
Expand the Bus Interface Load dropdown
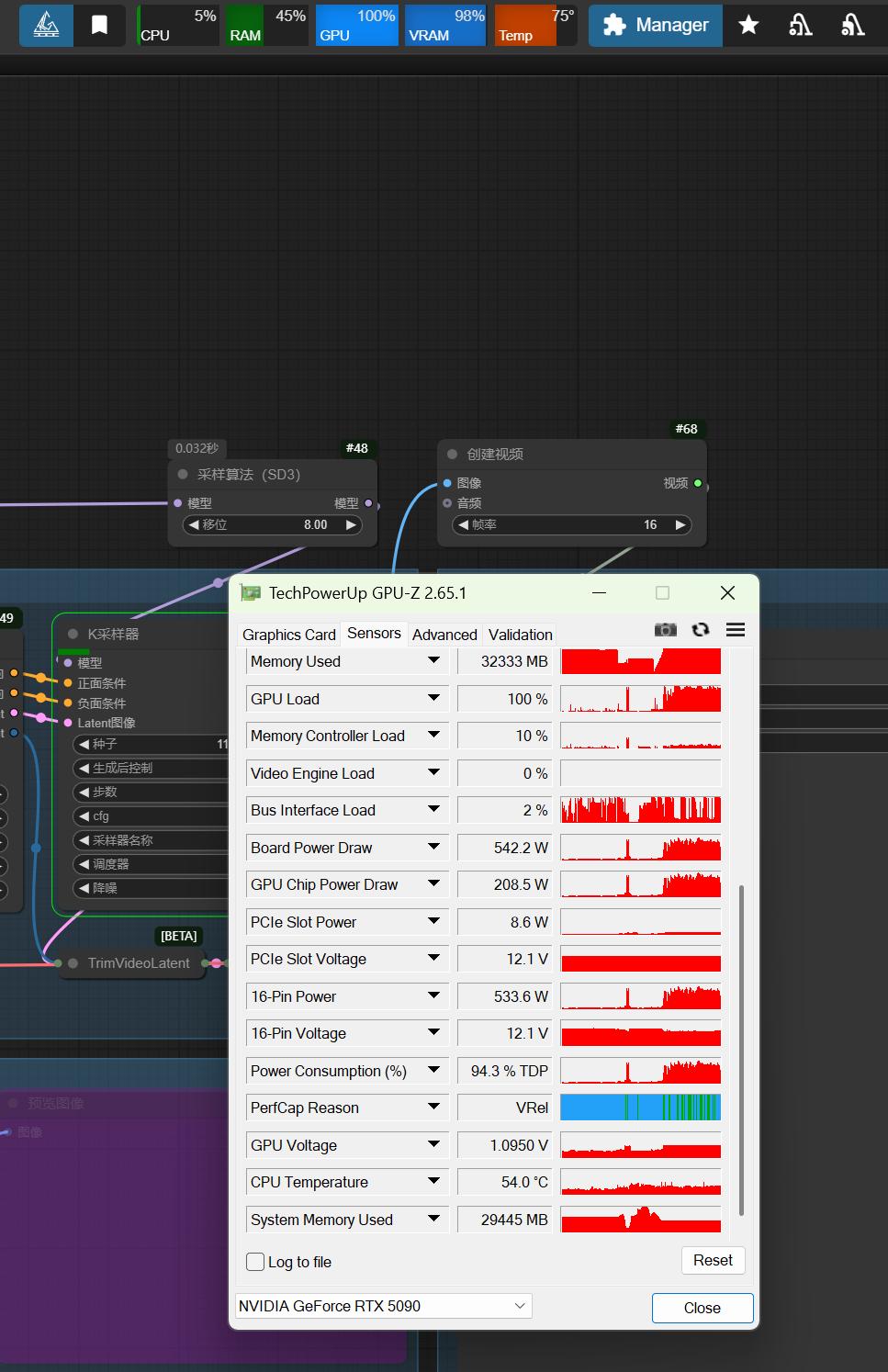point(433,809)
